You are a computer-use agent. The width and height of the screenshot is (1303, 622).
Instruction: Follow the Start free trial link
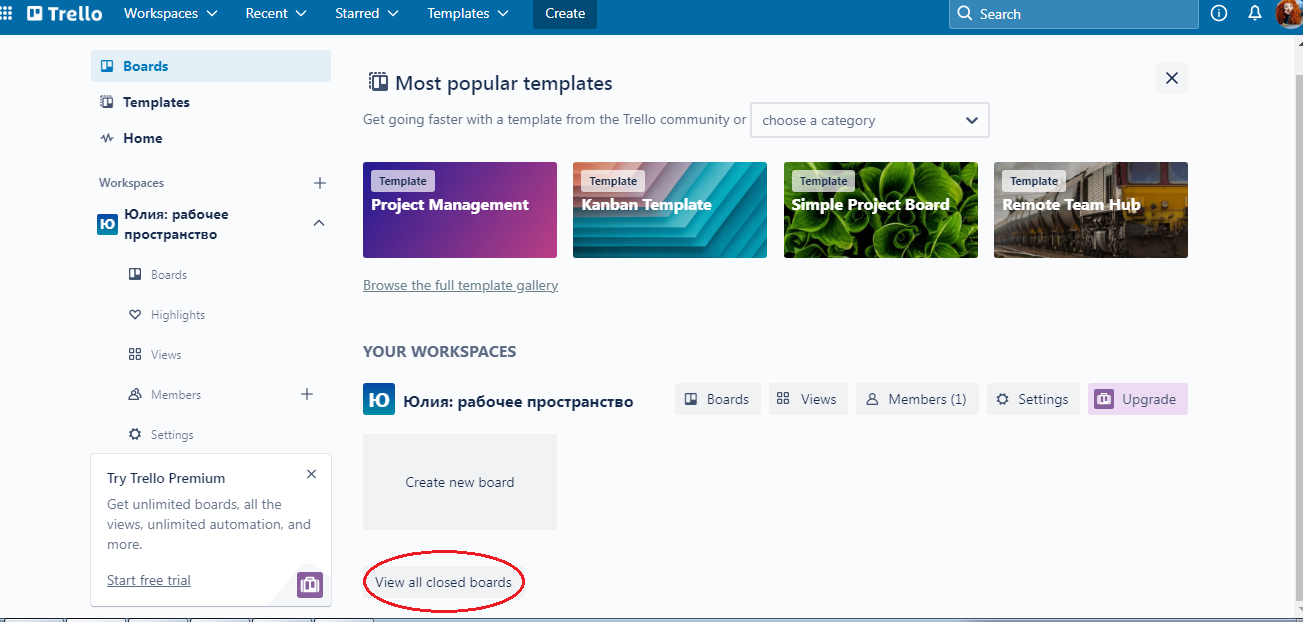149,580
